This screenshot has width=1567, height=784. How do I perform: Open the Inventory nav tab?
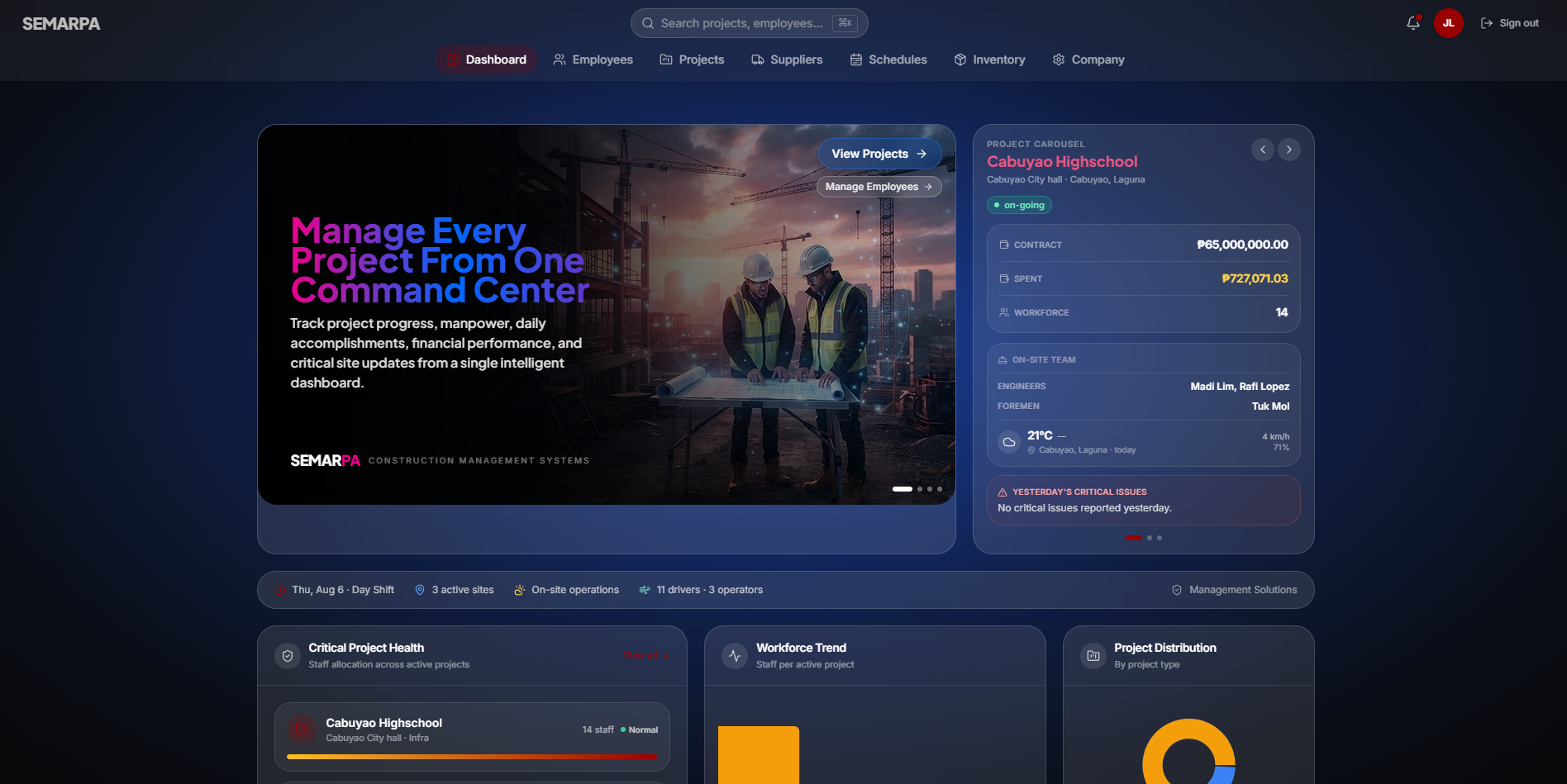(x=989, y=59)
